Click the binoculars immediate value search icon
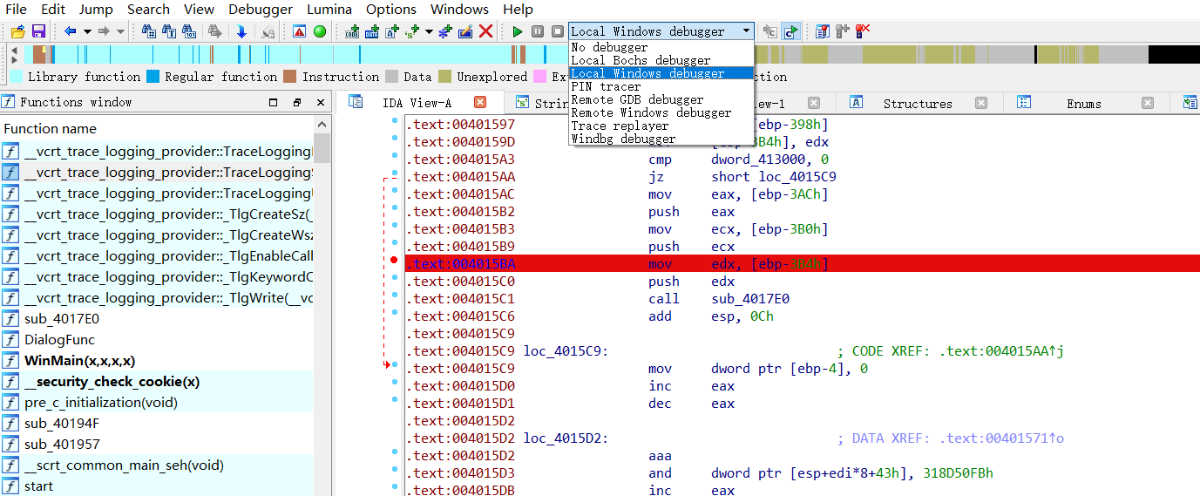The width and height of the screenshot is (1200, 496). [188, 31]
